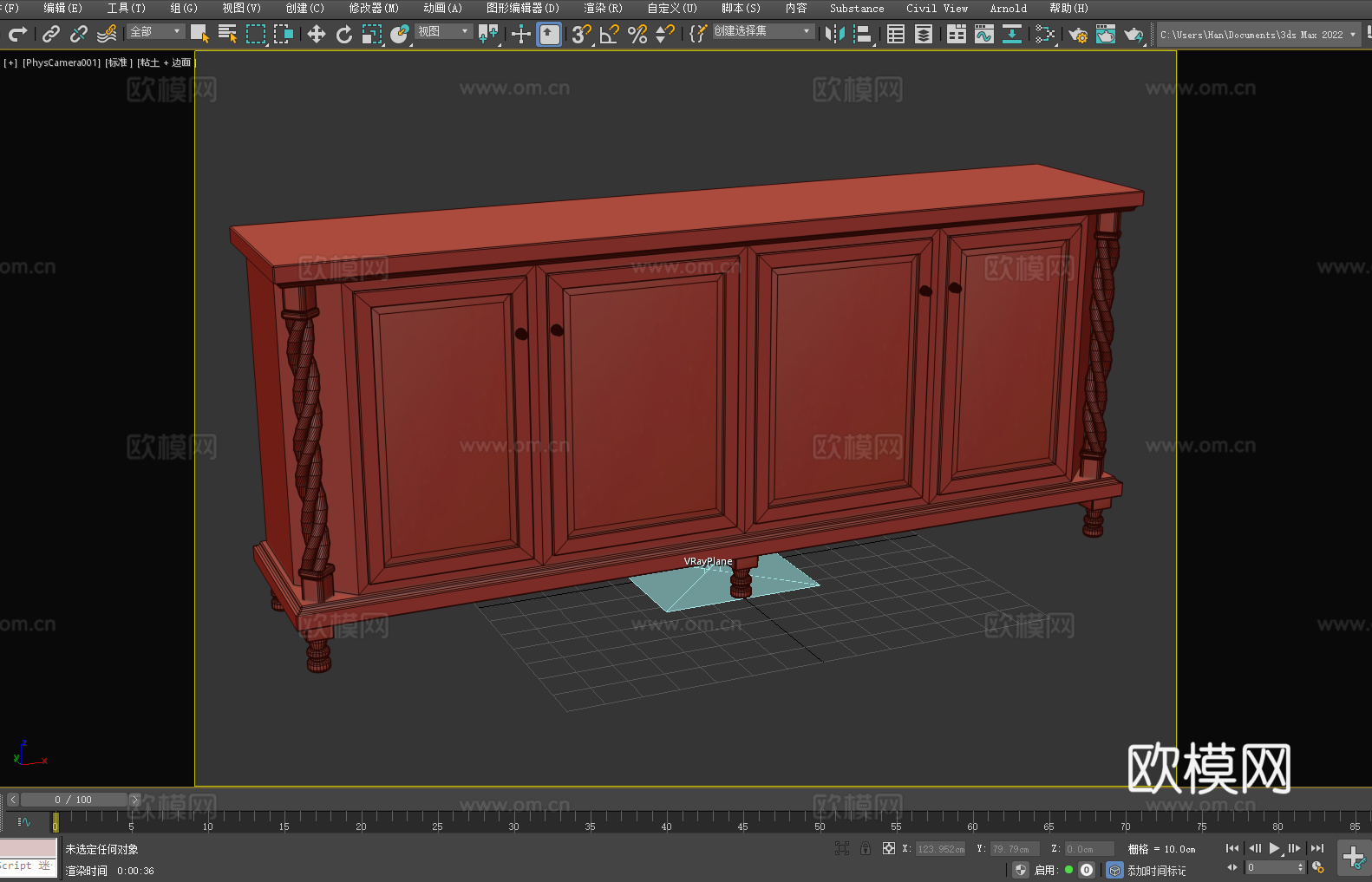The height and width of the screenshot is (882, 1372).
Task: Open Curve Editor icon
Action: click(x=983, y=34)
